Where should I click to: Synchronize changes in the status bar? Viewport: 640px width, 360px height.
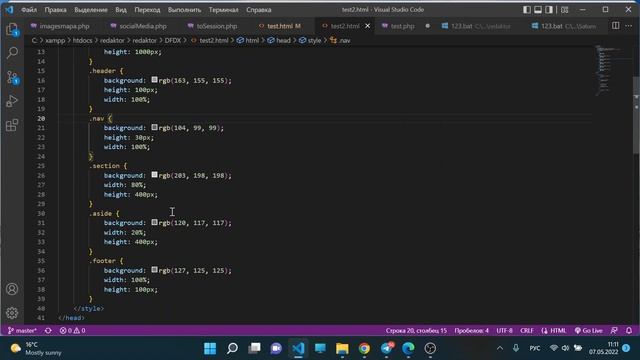(x=48, y=331)
